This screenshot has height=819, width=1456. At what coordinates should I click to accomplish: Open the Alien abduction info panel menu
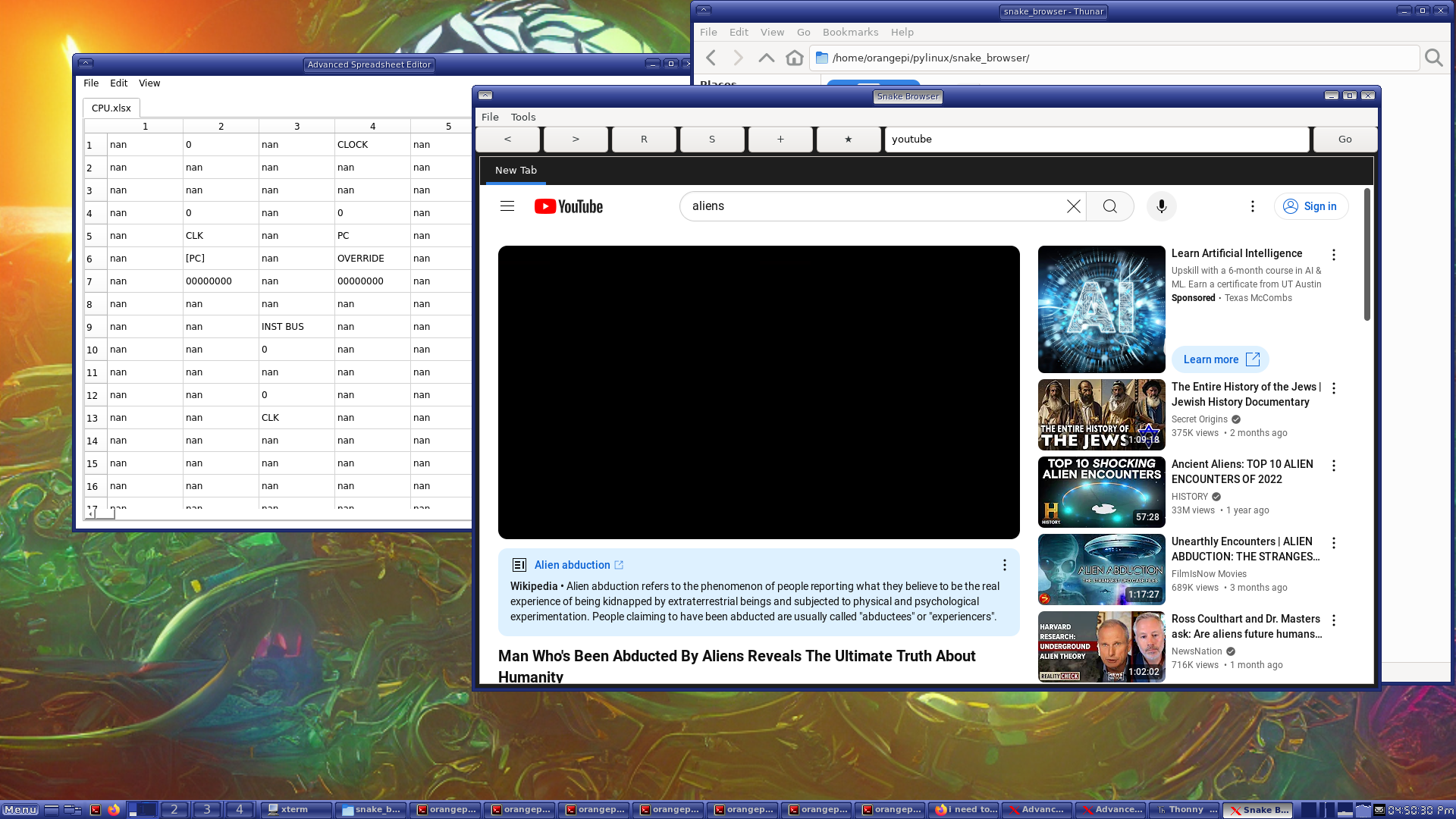coord(1005,565)
